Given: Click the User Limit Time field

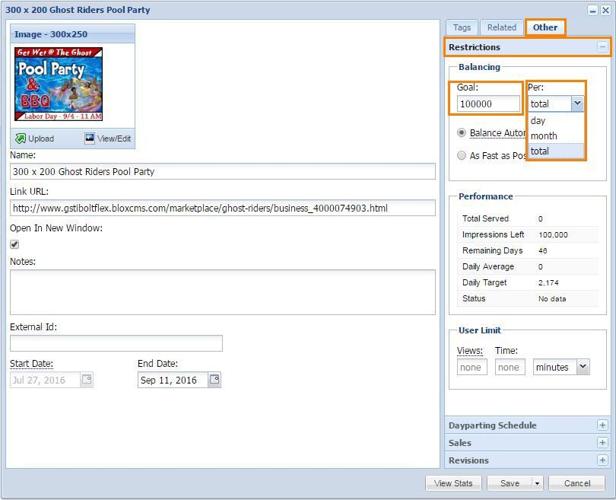Looking at the screenshot, I should pos(510,367).
